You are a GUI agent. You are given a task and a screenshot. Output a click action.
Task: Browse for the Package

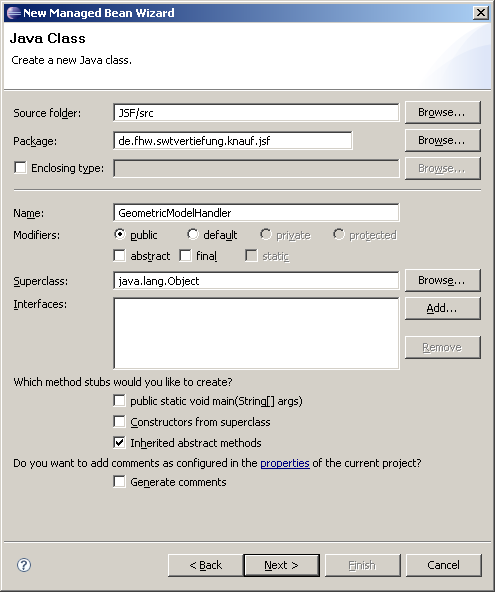coord(443,140)
